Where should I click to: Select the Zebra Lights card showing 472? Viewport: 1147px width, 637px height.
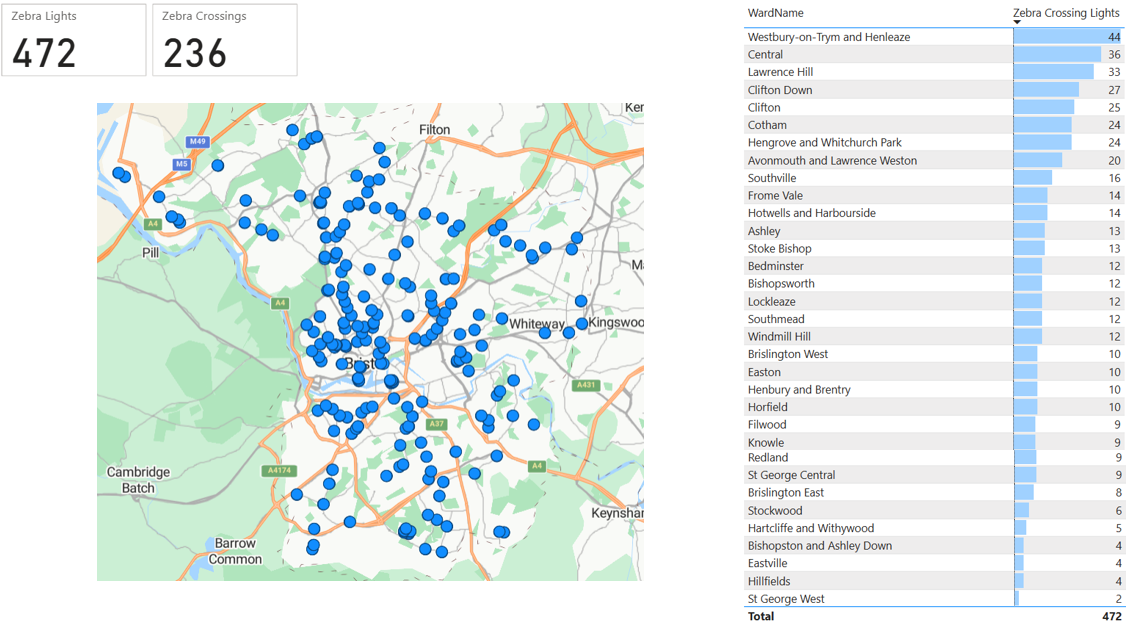tap(74, 40)
